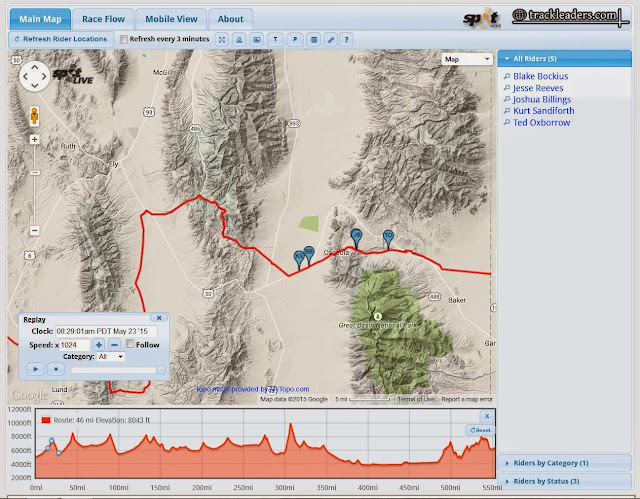
Task: Open the About tab
Action: (x=231, y=19)
